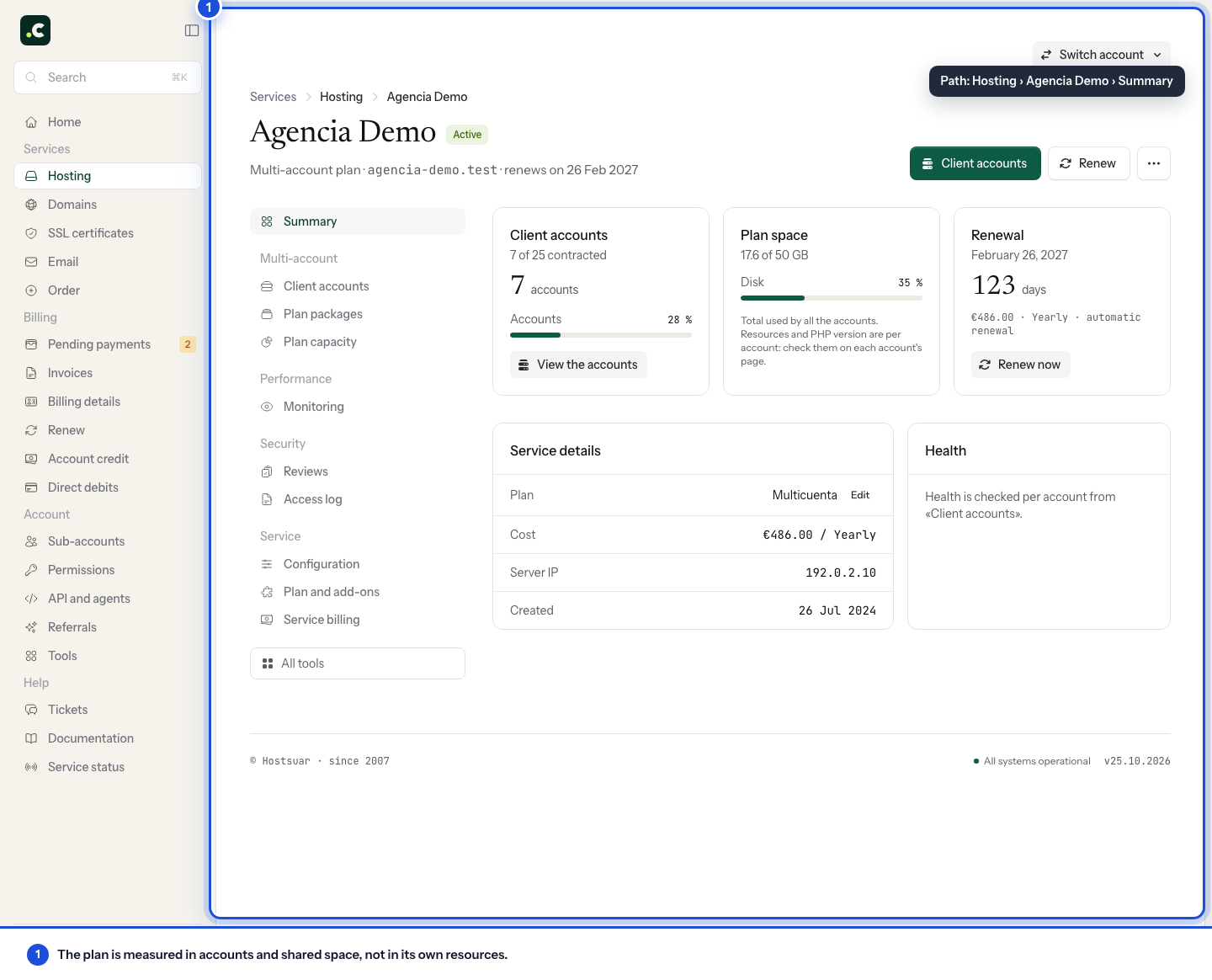Open Sub-accounts entry
1212x980 pixels.
click(108, 541)
